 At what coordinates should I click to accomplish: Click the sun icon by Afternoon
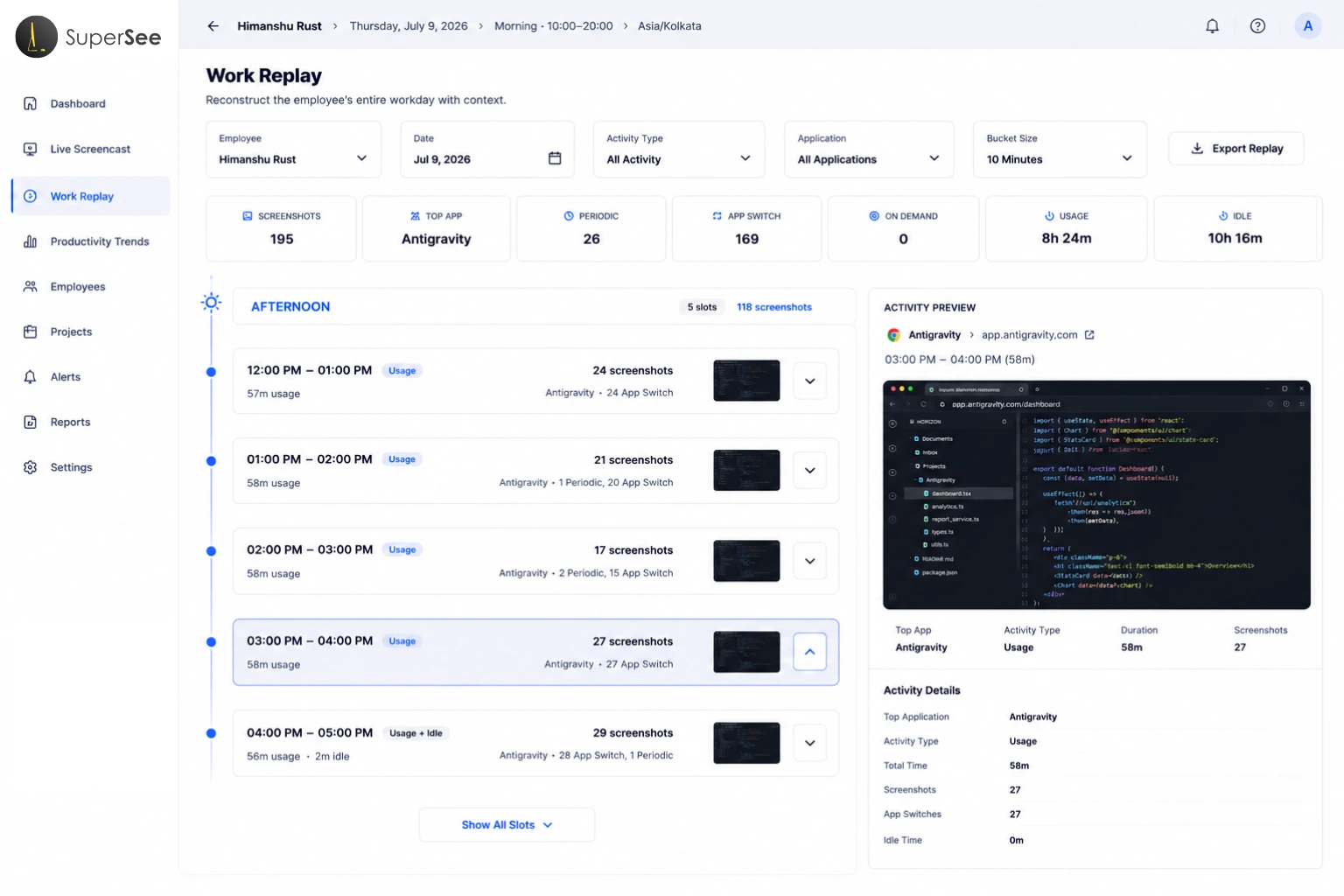click(211, 303)
